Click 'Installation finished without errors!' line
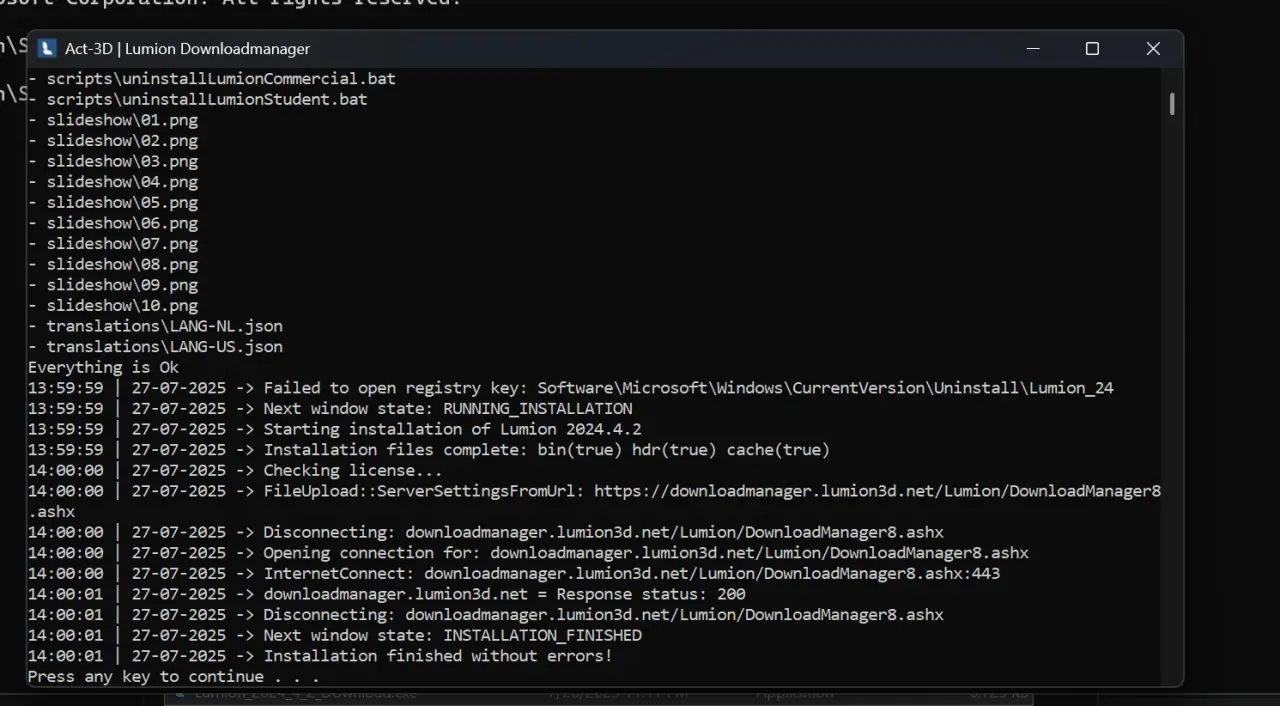The image size is (1280, 706). tap(320, 656)
